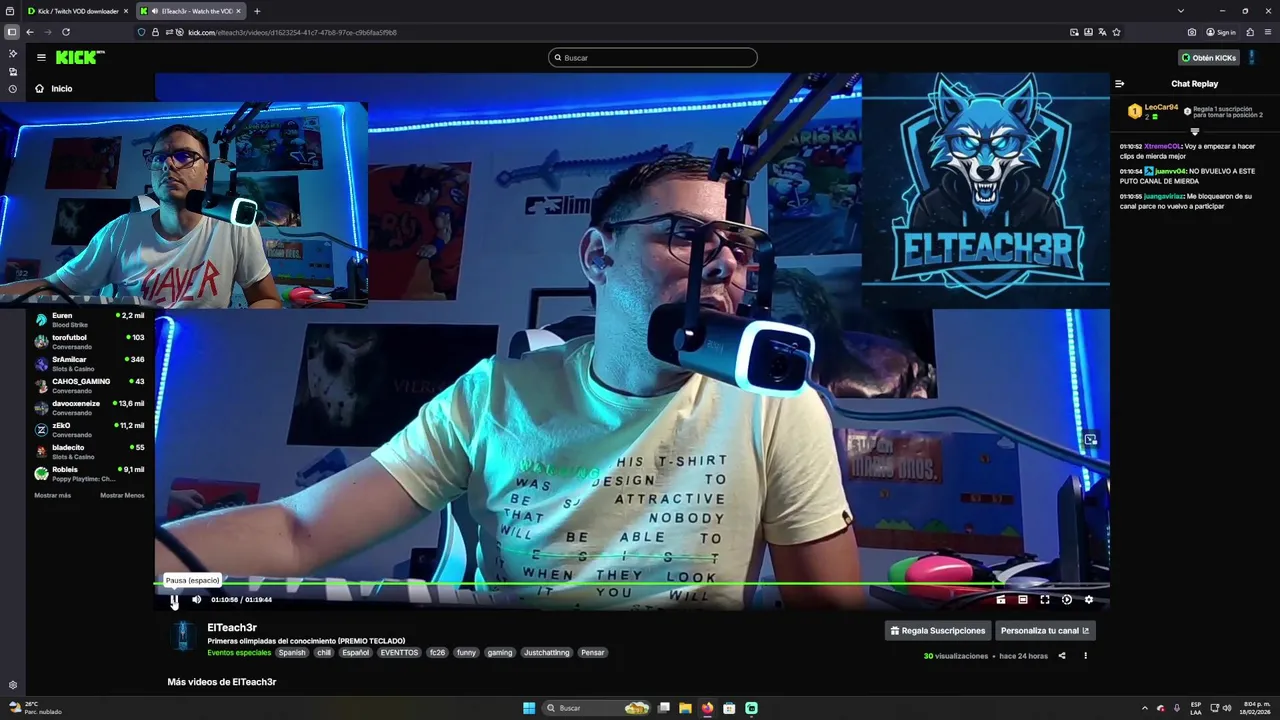Open sidebar settings gear at bottom-left
This screenshot has height=720, width=1280.
pos(13,685)
